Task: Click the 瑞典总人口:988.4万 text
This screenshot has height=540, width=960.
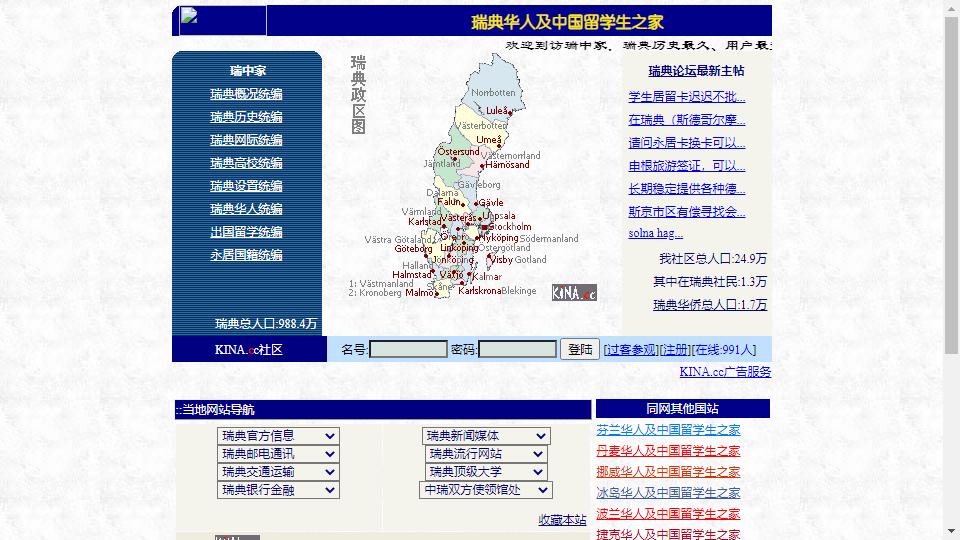Action: 266,323
